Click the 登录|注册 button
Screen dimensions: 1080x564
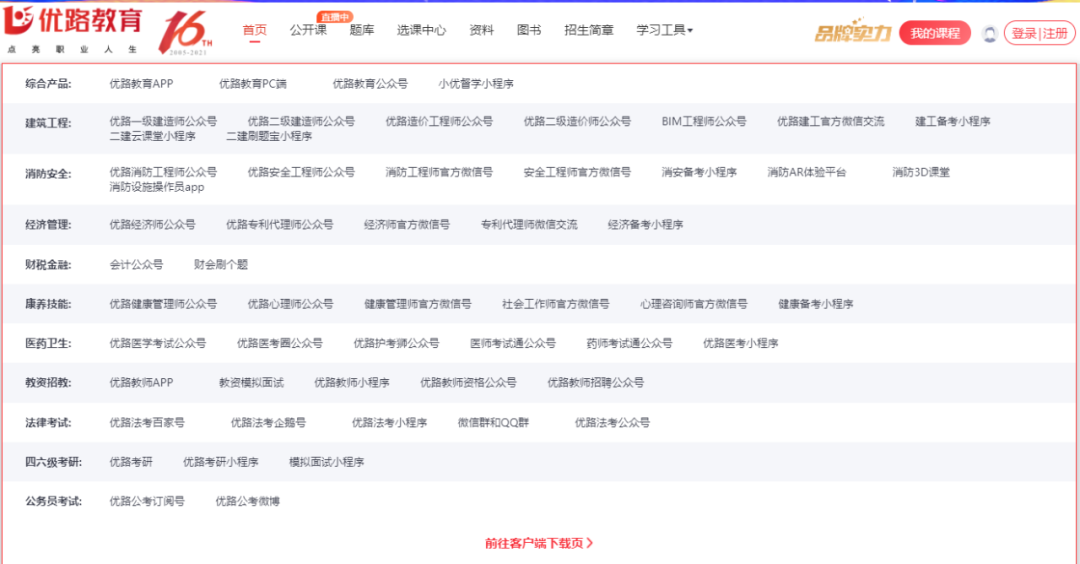pyautogui.click(x=1039, y=33)
